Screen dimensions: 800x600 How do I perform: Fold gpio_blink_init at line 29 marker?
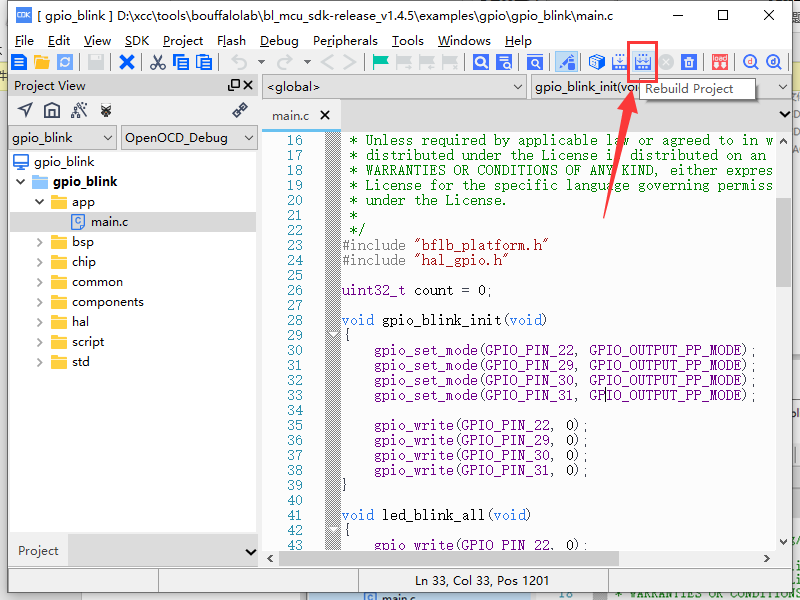pos(333,335)
